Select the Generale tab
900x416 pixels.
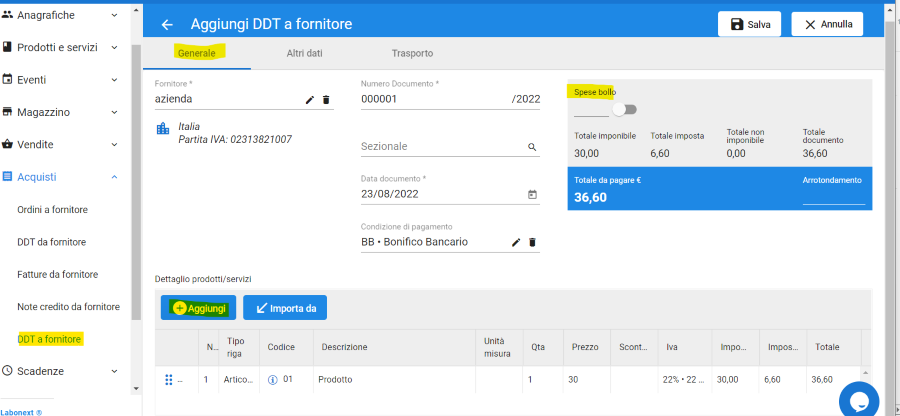click(197, 53)
